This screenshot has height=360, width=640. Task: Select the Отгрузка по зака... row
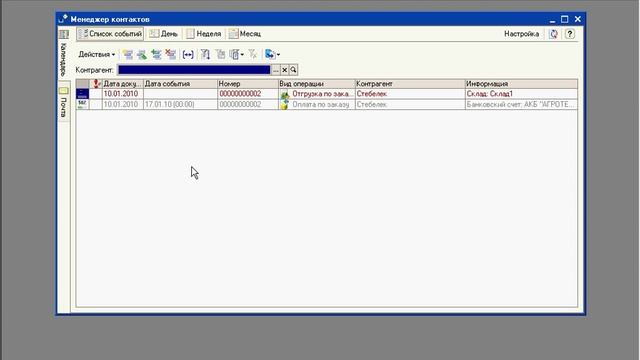point(327,94)
